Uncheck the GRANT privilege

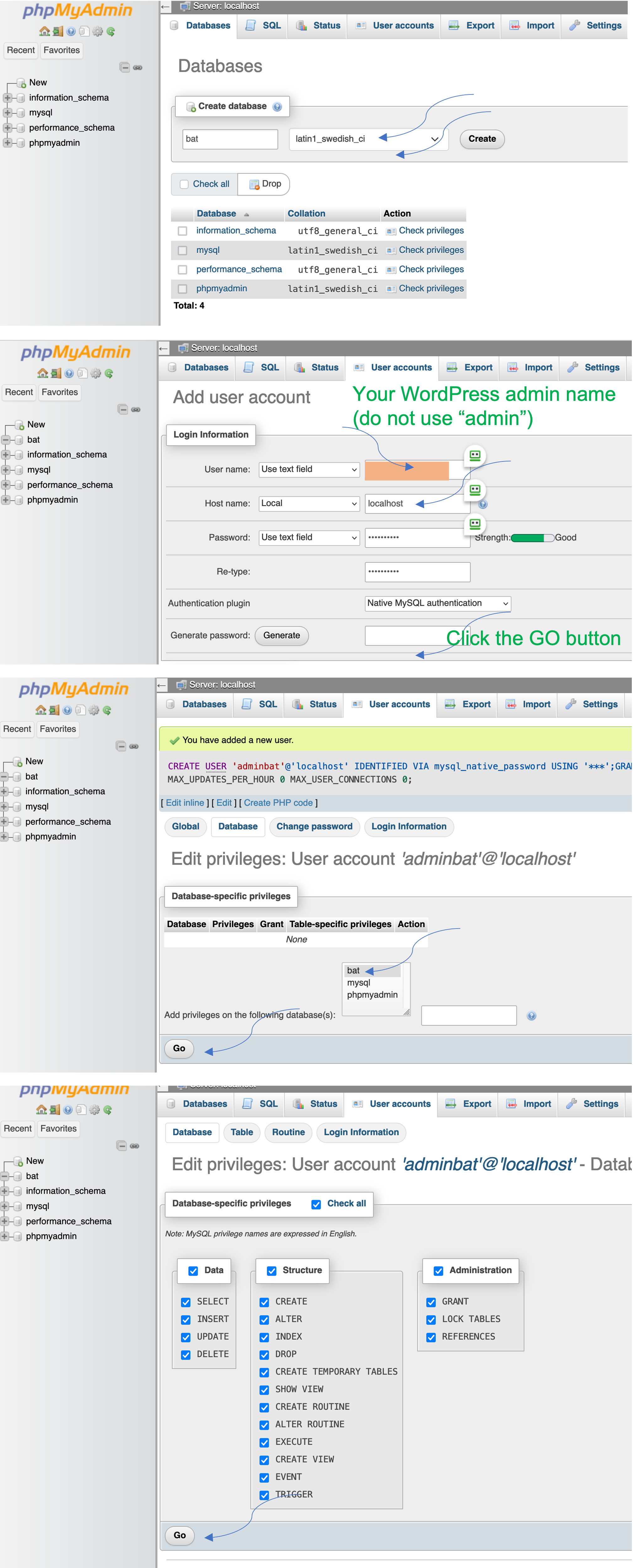pyautogui.click(x=431, y=1303)
